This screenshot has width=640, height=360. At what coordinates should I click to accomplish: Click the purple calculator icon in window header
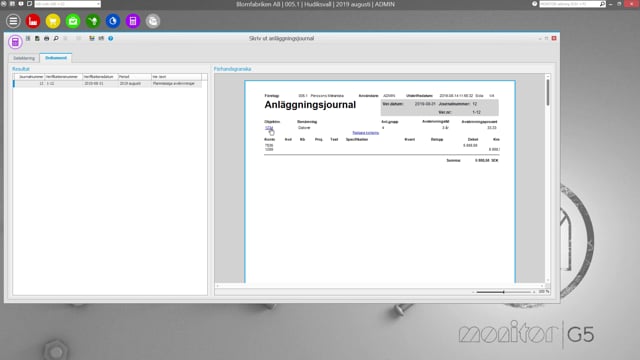[15, 42]
